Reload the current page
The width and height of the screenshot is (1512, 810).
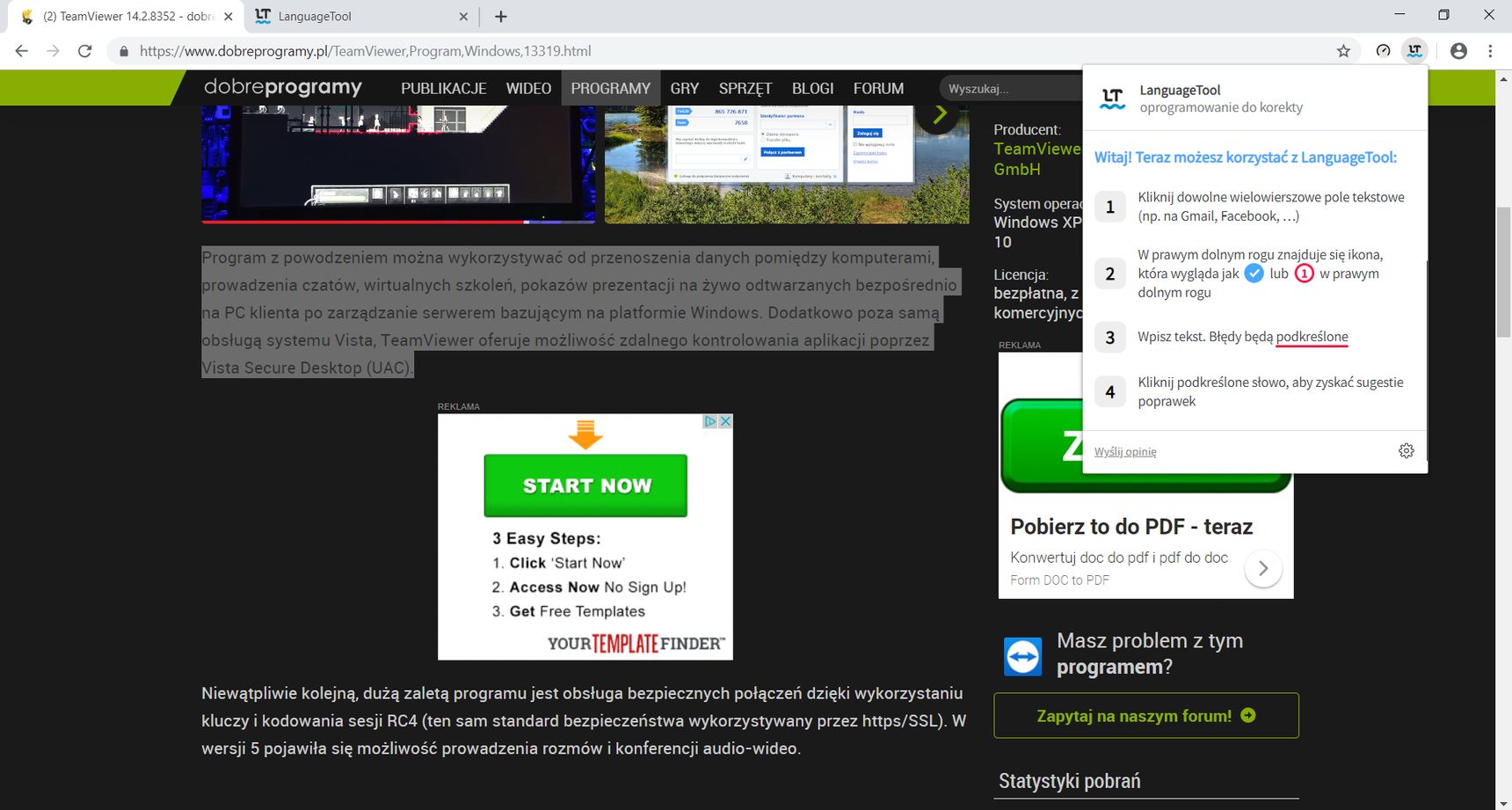pos(85,51)
